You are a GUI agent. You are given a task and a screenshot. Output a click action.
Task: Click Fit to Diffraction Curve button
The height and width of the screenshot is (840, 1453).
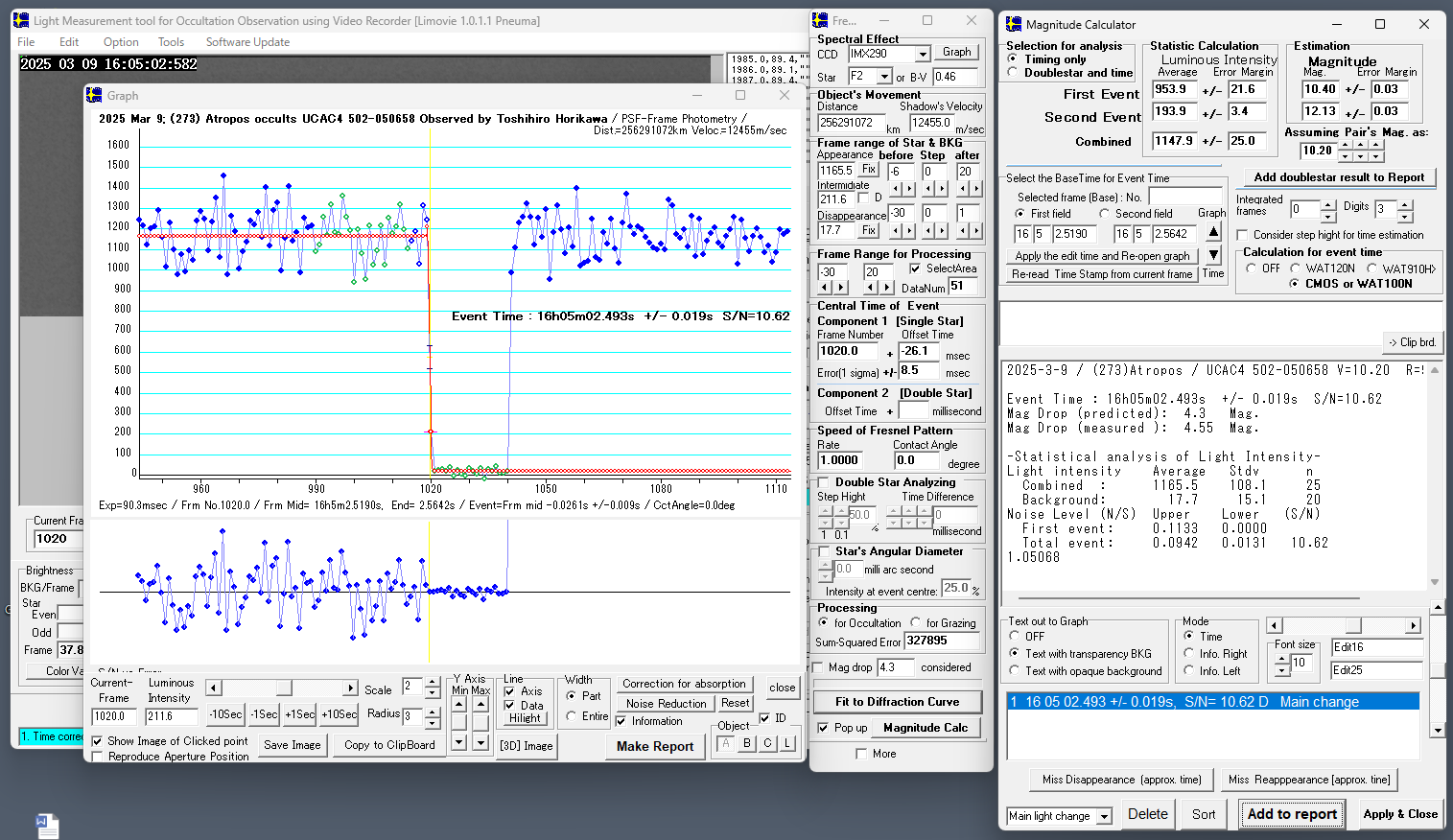coord(897,702)
